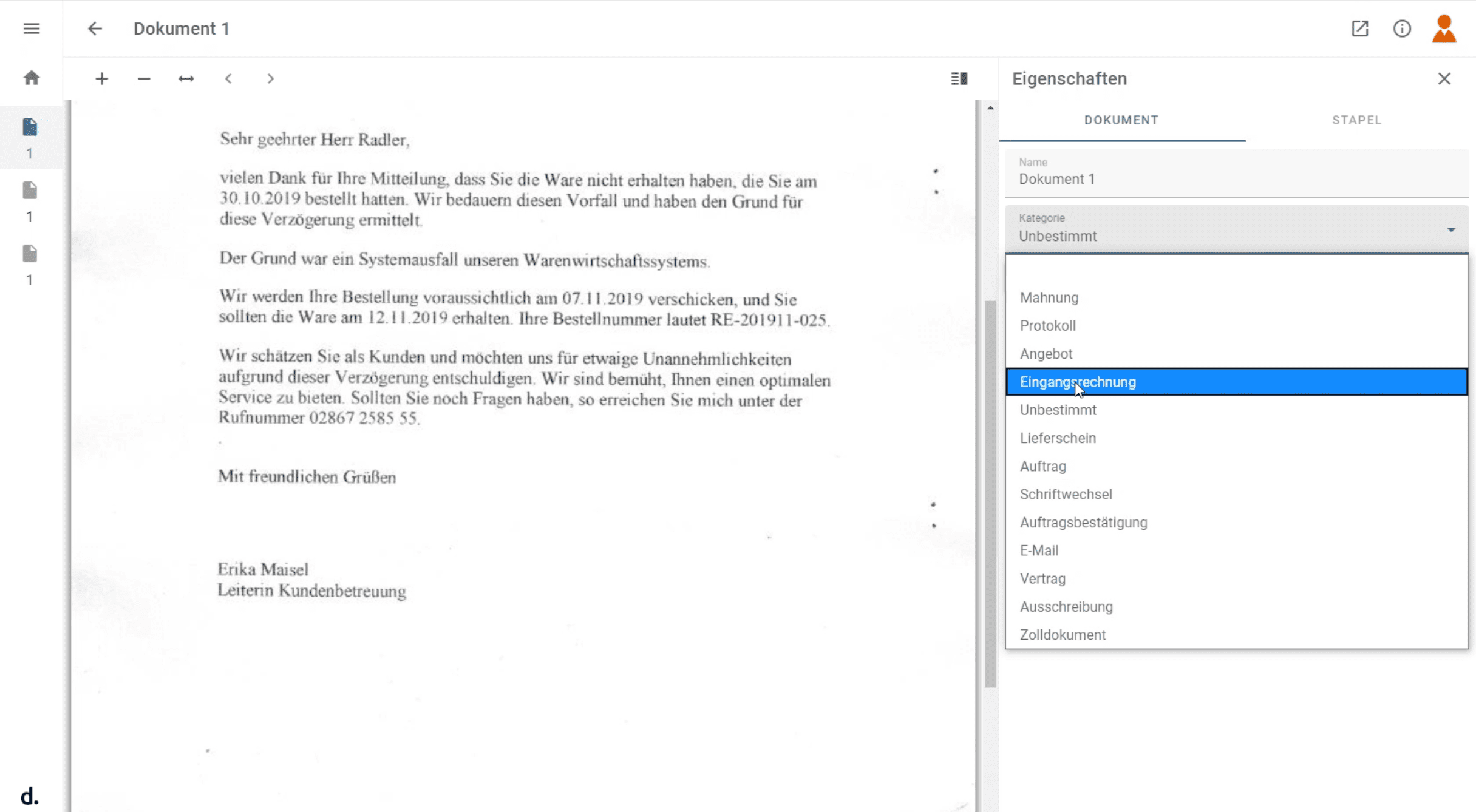Open the home icon in sidebar
This screenshot has height=812, width=1476.
pyautogui.click(x=32, y=78)
